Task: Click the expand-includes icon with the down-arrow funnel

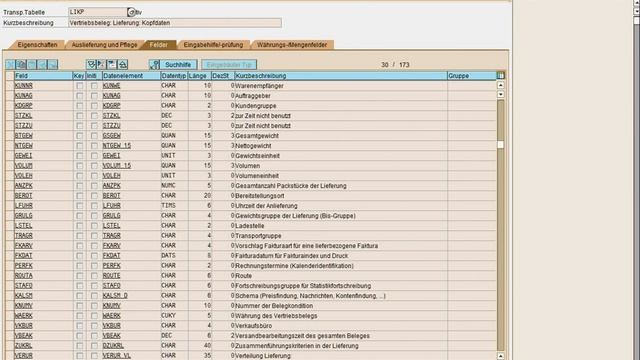Action: click(91, 64)
